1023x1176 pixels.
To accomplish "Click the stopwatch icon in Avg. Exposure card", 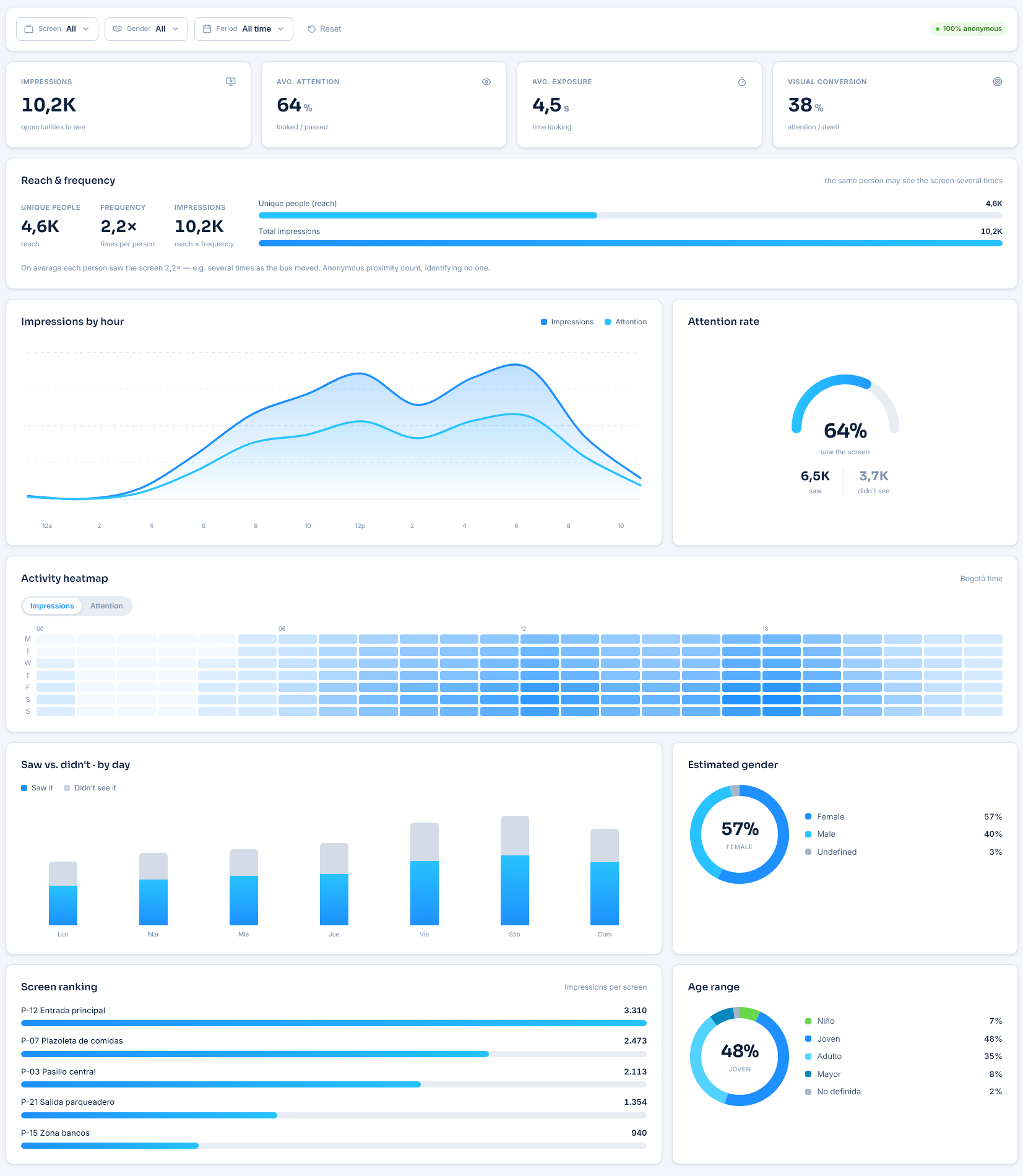I will click(742, 82).
